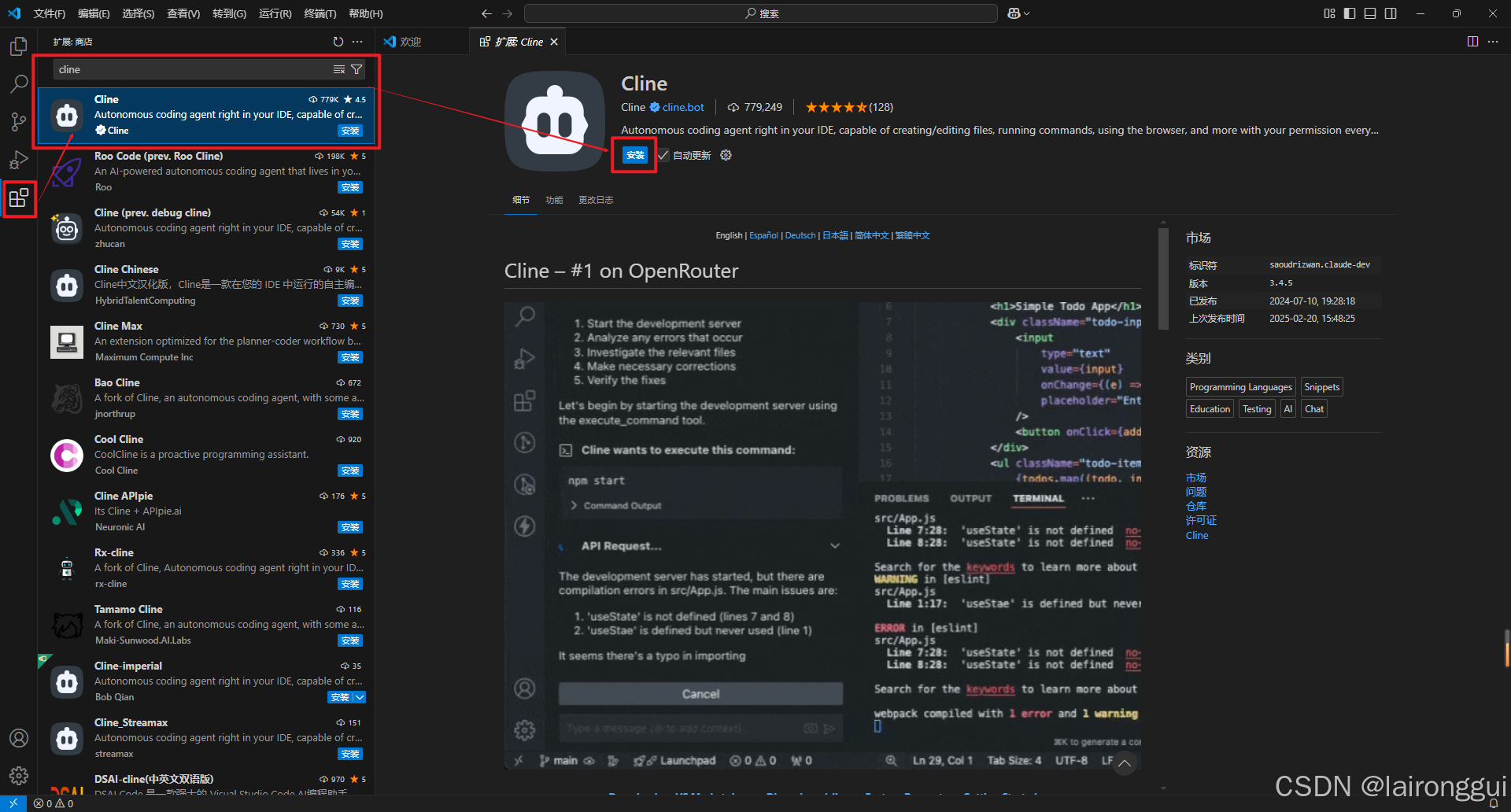
Task: Refresh the extensions marketplace list
Action: point(338,42)
